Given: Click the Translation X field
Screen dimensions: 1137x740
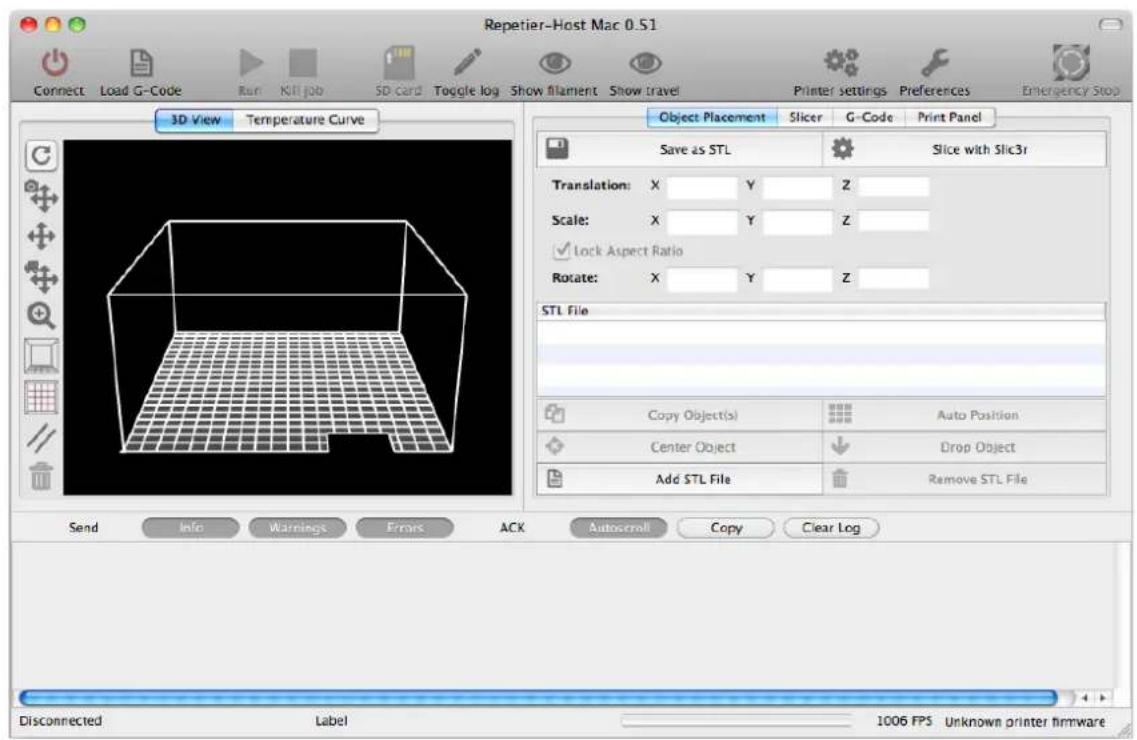Looking at the screenshot, I should tap(702, 186).
